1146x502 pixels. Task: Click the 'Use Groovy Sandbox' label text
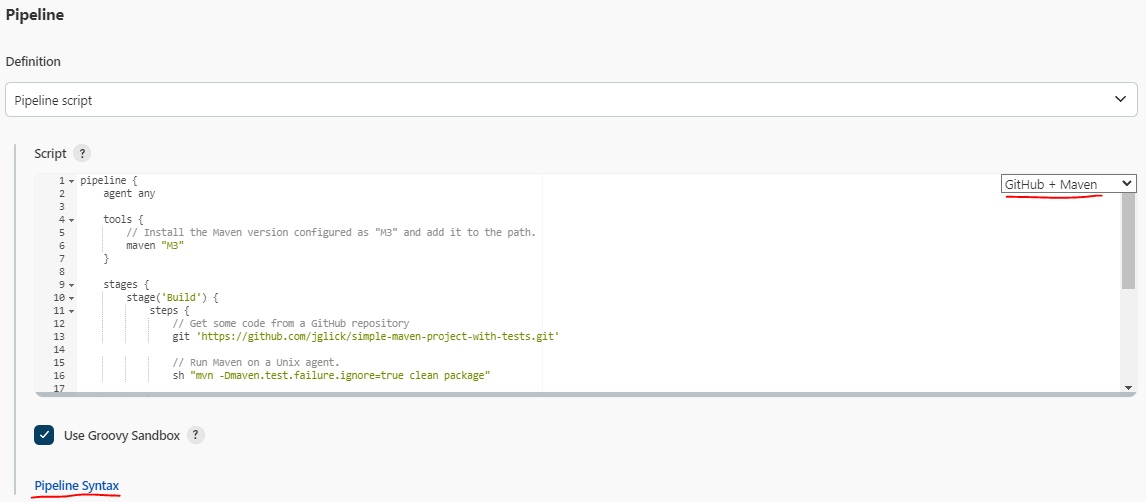coord(122,436)
